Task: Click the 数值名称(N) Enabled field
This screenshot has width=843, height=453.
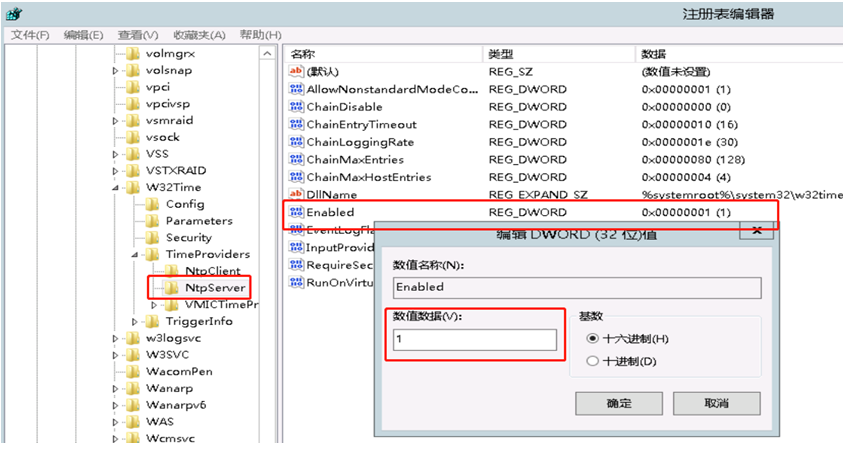Action: (577, 287)
